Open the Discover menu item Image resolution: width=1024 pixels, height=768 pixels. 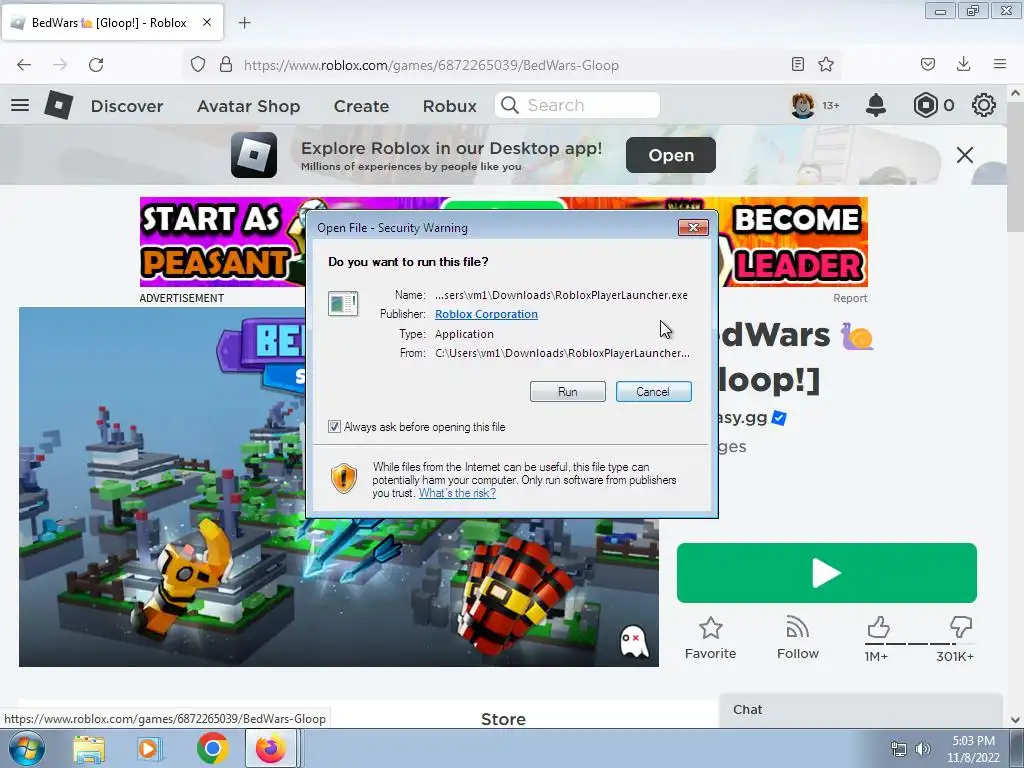coord(127,106)
